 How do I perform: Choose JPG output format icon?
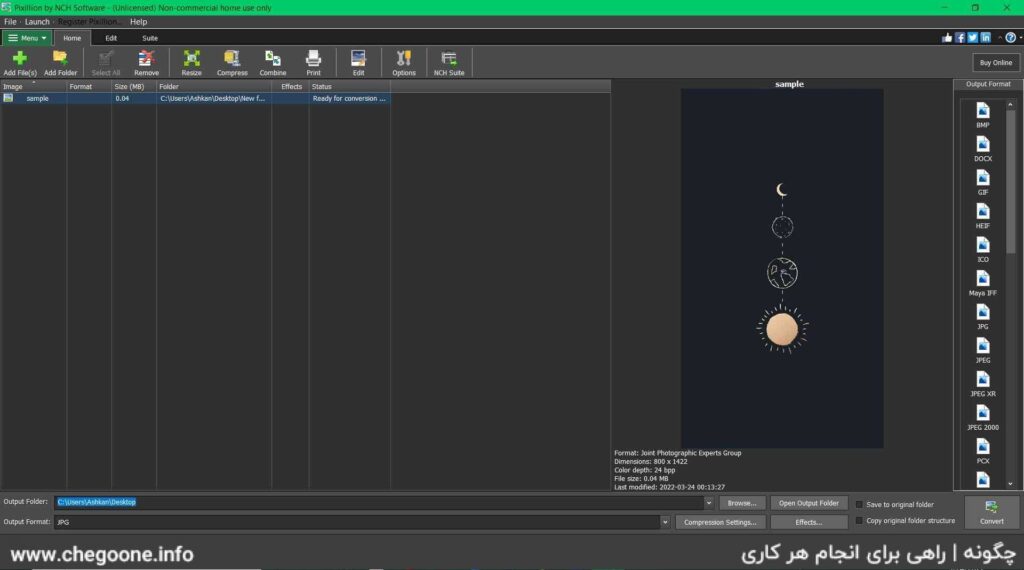983,317
